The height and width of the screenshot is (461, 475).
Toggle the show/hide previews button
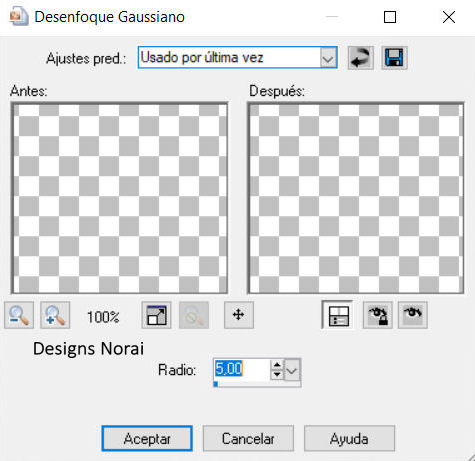tap(339, 315)
